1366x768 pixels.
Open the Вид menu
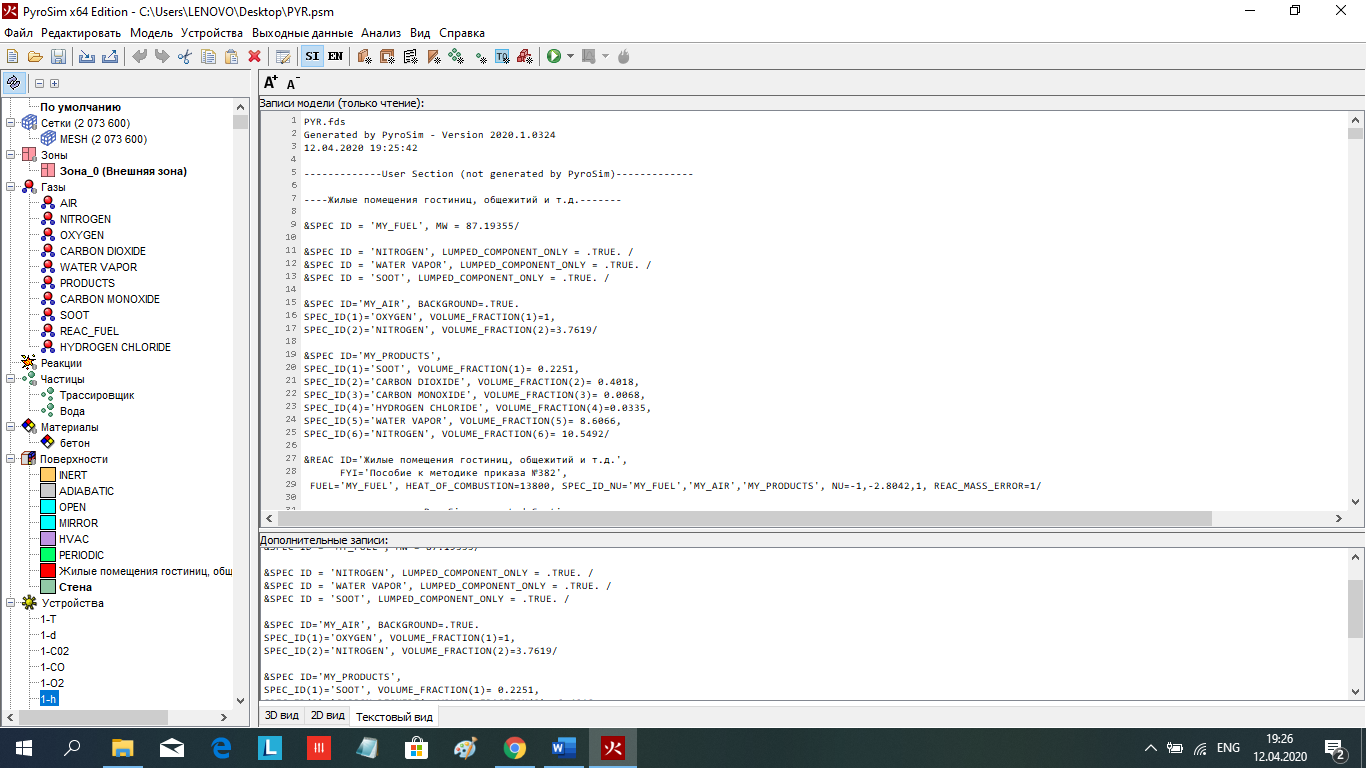pyautogui.click(x=420, y=33)
